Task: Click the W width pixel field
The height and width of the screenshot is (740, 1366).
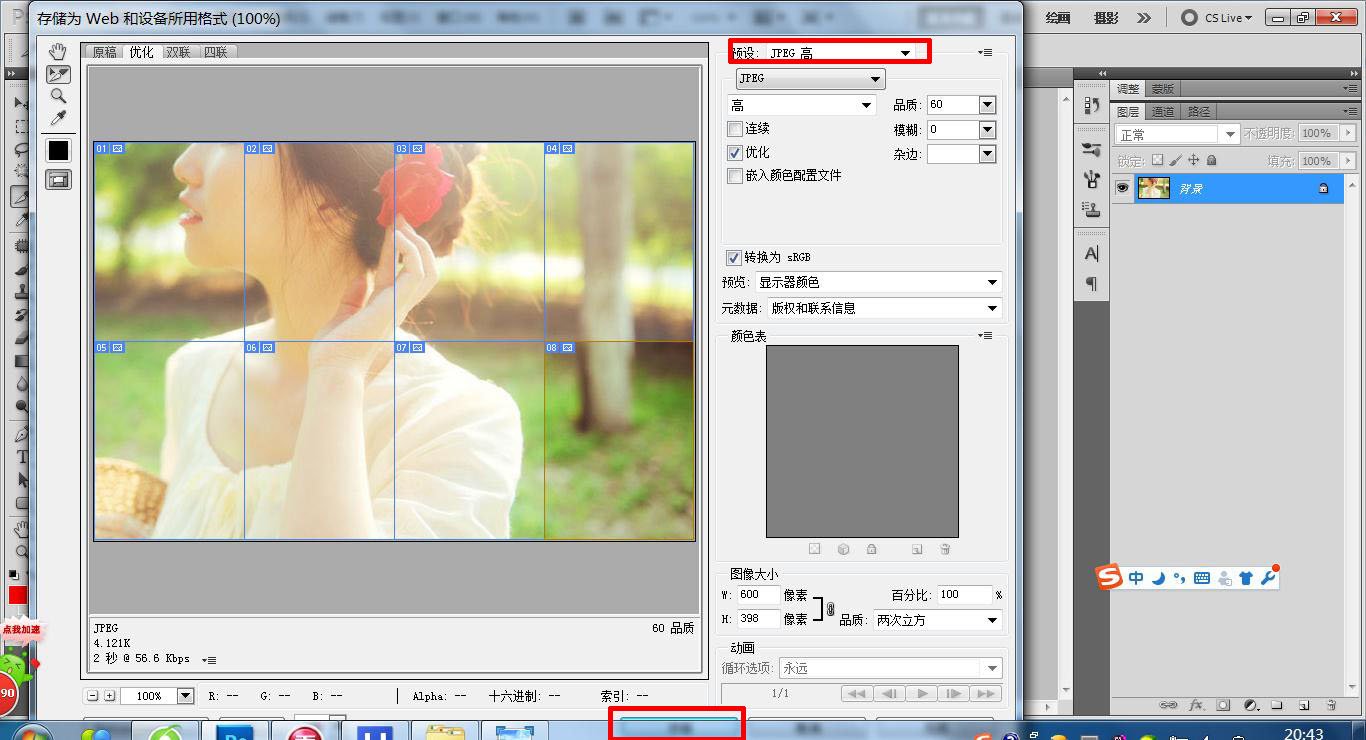Action: tap(757, 595)
